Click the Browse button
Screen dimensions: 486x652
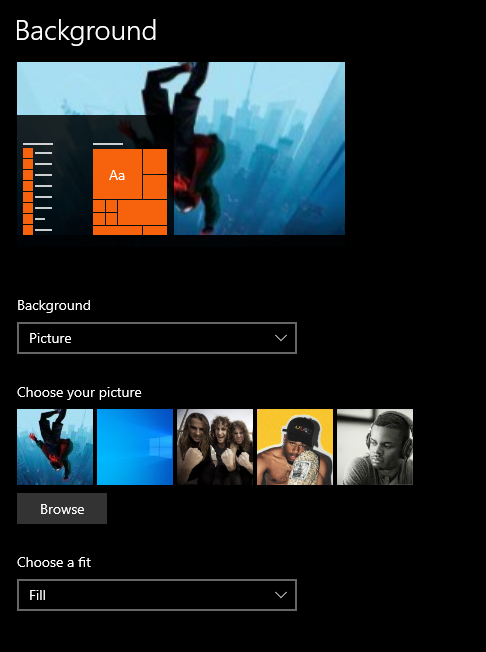click(x=62, y=509)
